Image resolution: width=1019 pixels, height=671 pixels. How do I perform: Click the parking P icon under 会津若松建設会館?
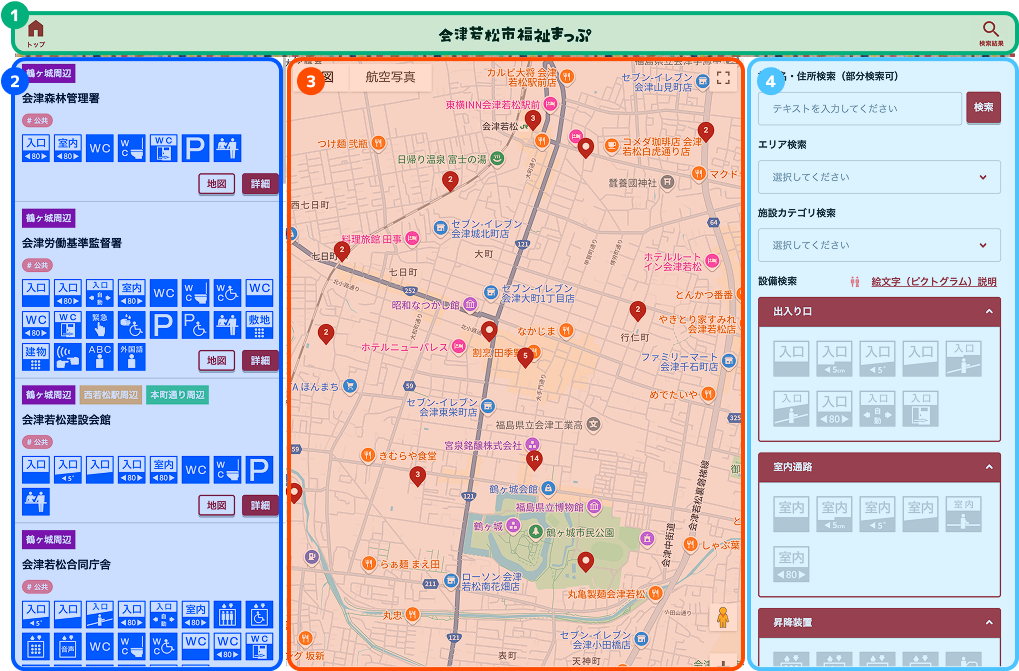point(259,470)
